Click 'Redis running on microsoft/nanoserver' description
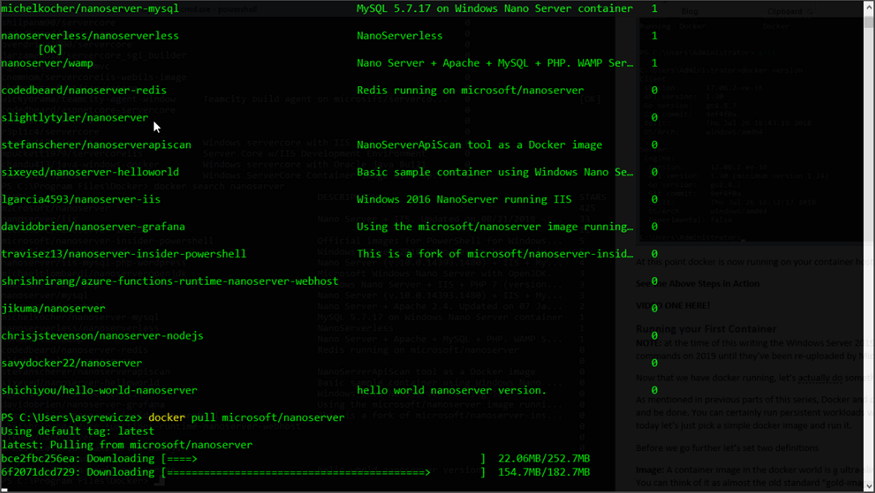This screenshot has height=493, width=875. tap(470, 90)
